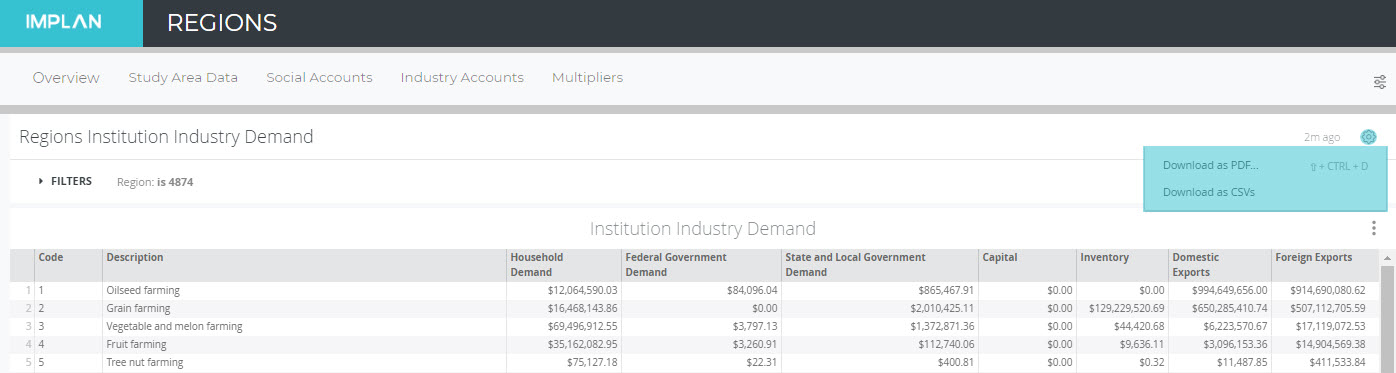1396x373 pixels.
Task: Click the value $44,420.68
Action: coord(1139,326)
